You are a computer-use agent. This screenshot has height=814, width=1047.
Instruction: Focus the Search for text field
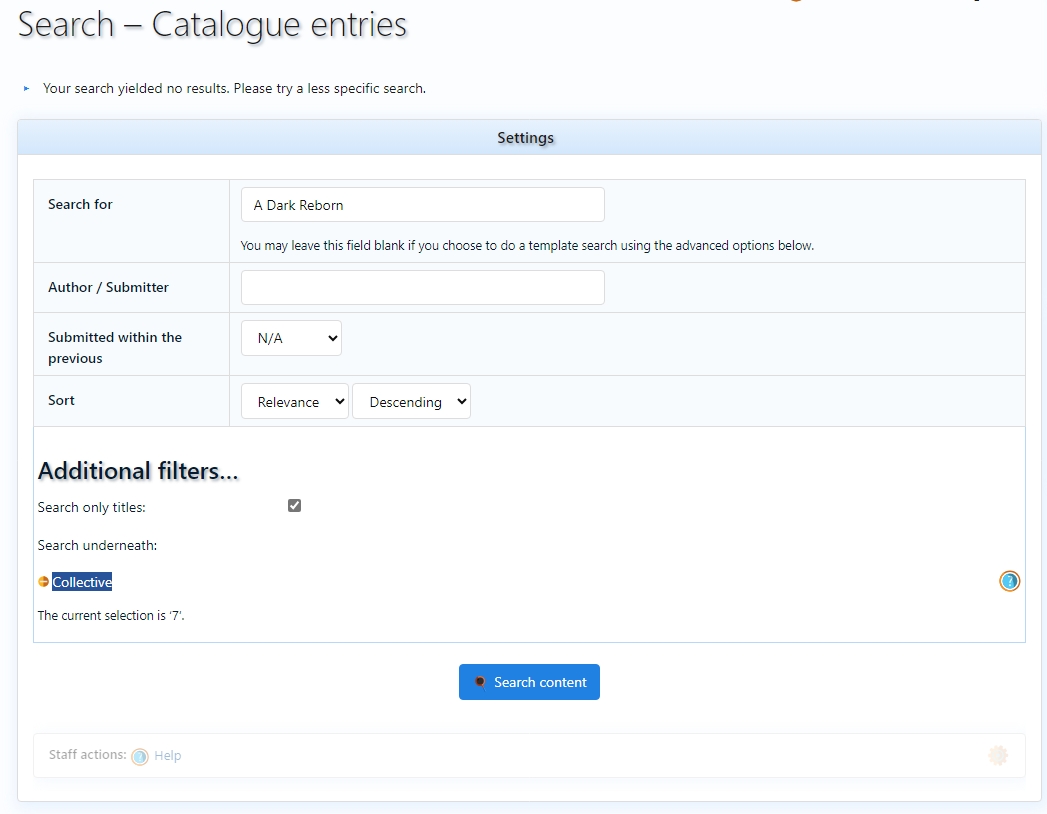point(422,205)
